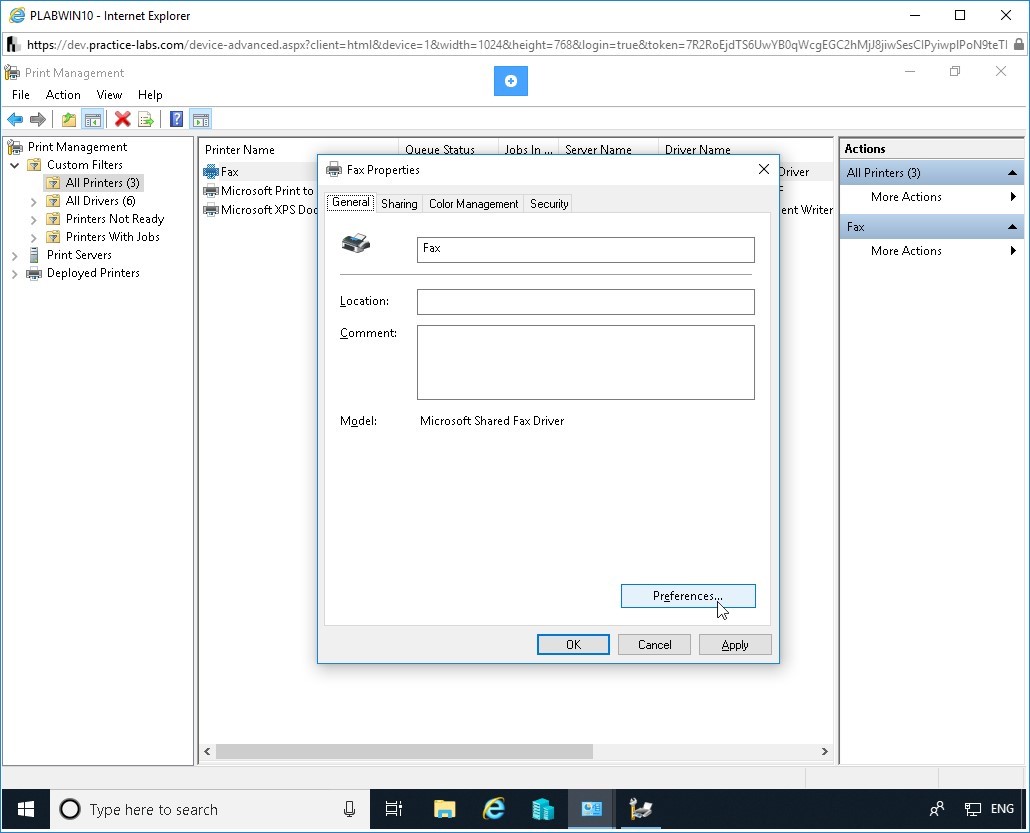Select Print Management root node
This screenshot has width=1030, height=833.
[x=78, y=146]
